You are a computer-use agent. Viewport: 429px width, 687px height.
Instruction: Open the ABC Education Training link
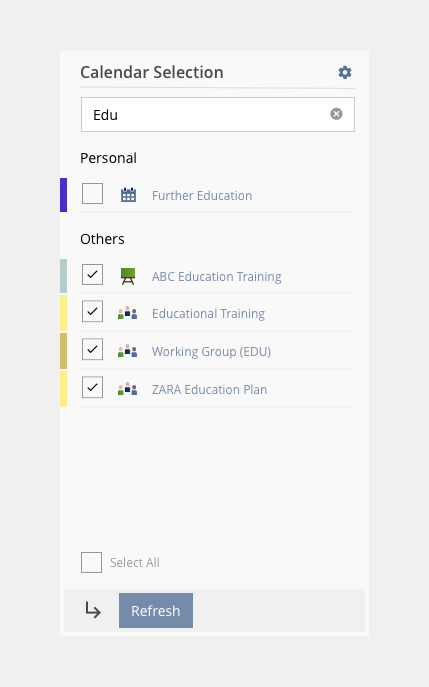click(x=216, y=276)
